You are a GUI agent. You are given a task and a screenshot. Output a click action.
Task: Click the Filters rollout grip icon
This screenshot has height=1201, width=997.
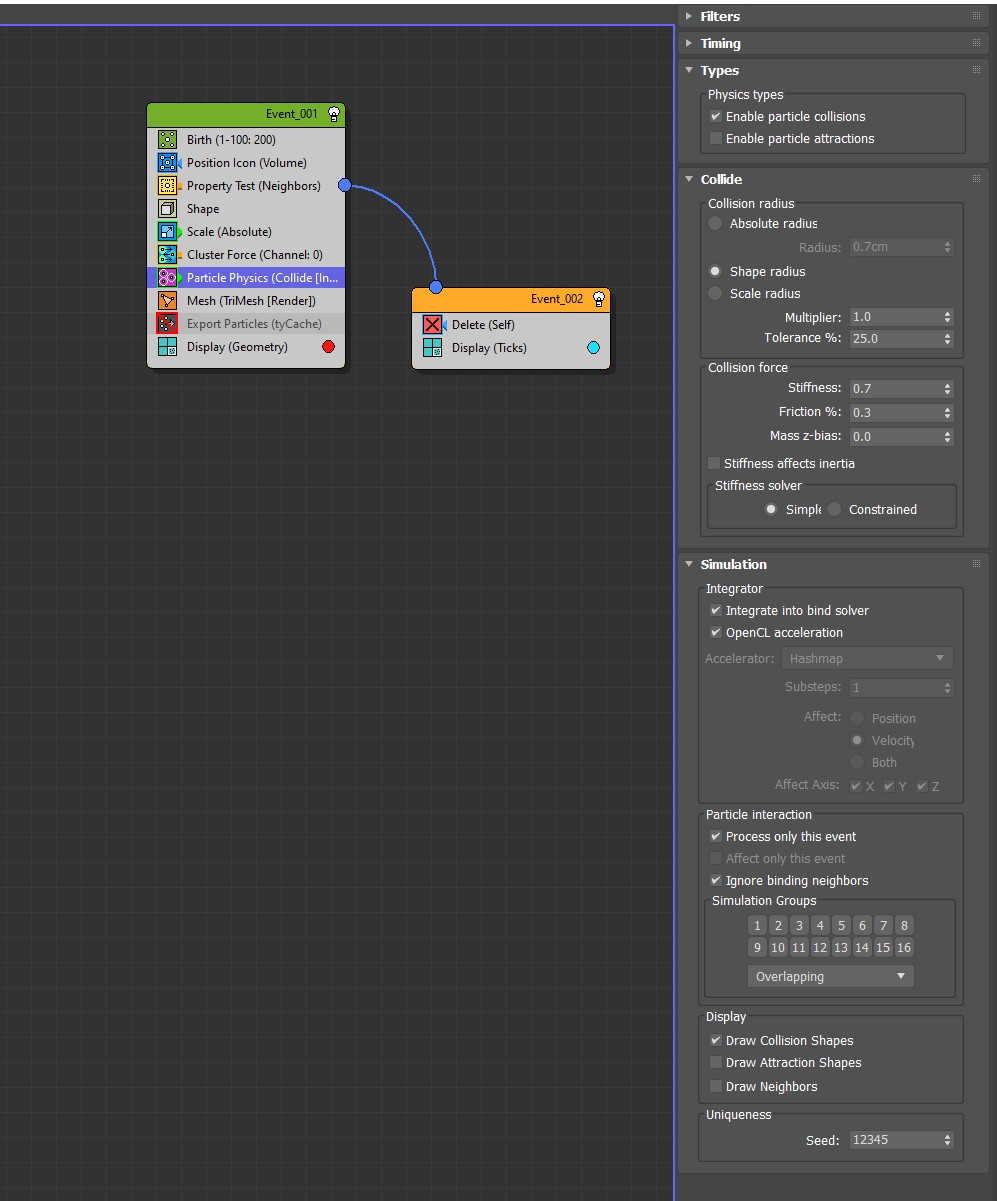point(976,16)
